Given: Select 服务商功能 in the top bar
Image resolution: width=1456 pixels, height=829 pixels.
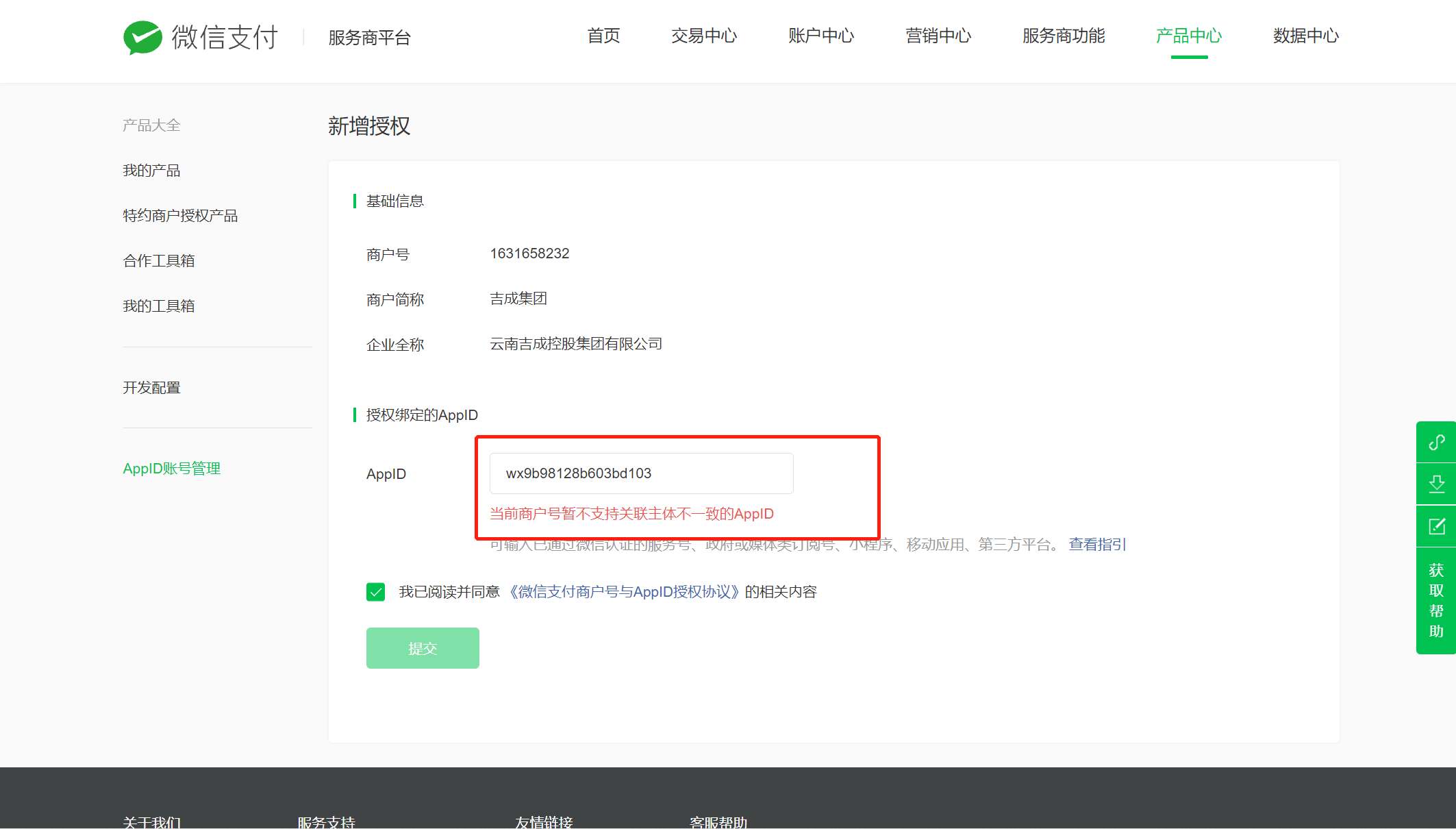Looking at the screenshot, I should click(x=1063, y=36).
